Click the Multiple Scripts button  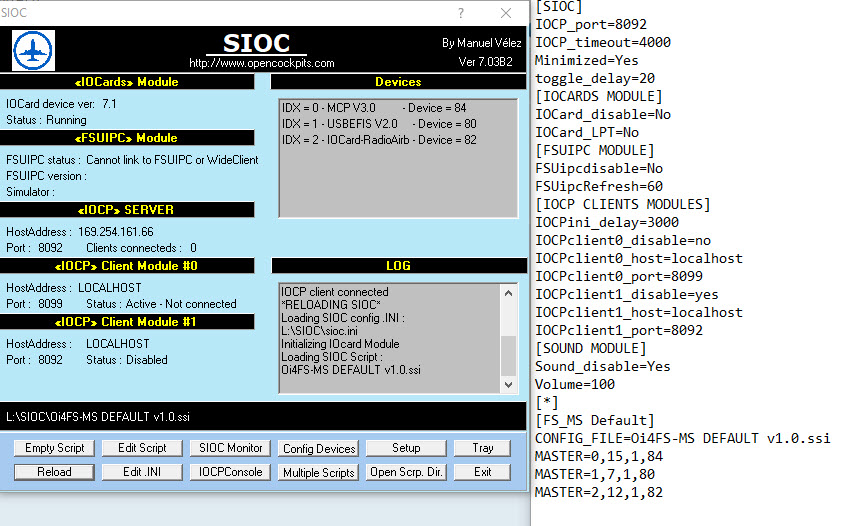point(319,473)
